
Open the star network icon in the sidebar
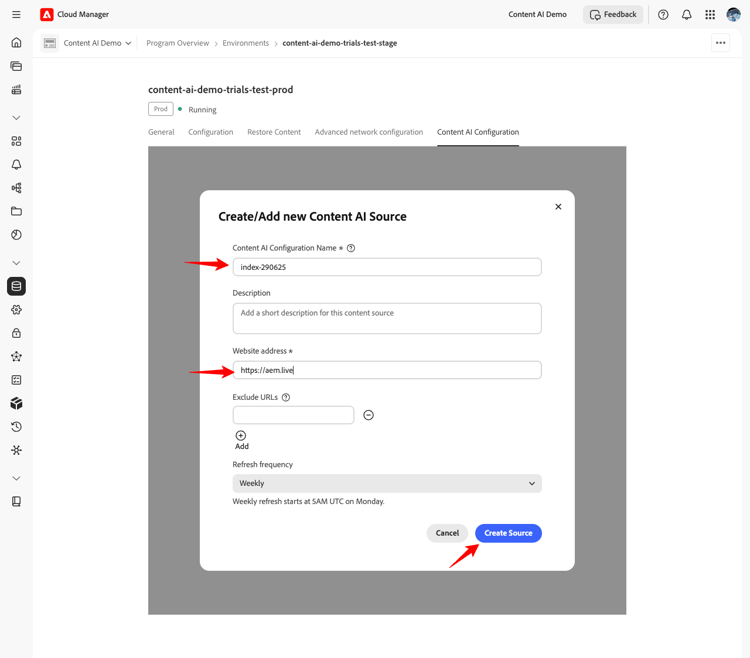click(x=16, y=357)
